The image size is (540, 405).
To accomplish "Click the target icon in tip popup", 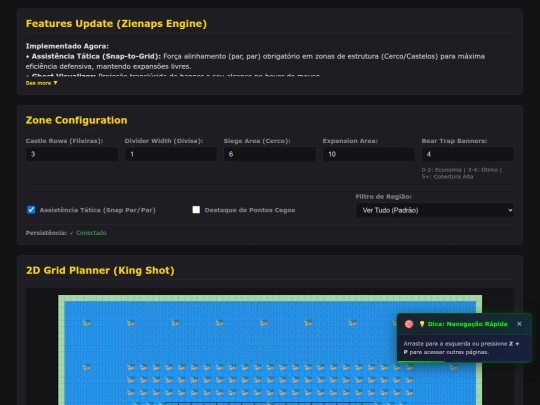I will (409, 324).
